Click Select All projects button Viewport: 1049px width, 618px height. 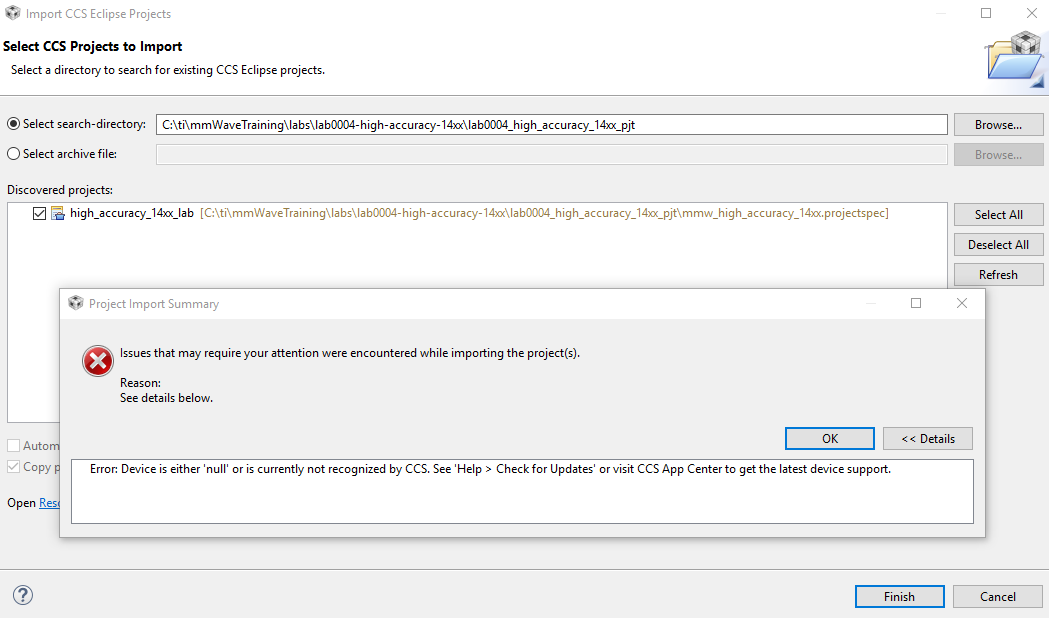[998, 214]
